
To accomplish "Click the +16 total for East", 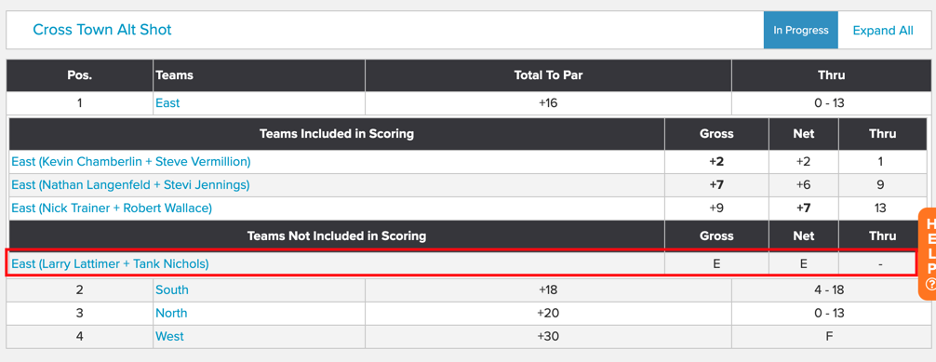I will coord(548,103).
